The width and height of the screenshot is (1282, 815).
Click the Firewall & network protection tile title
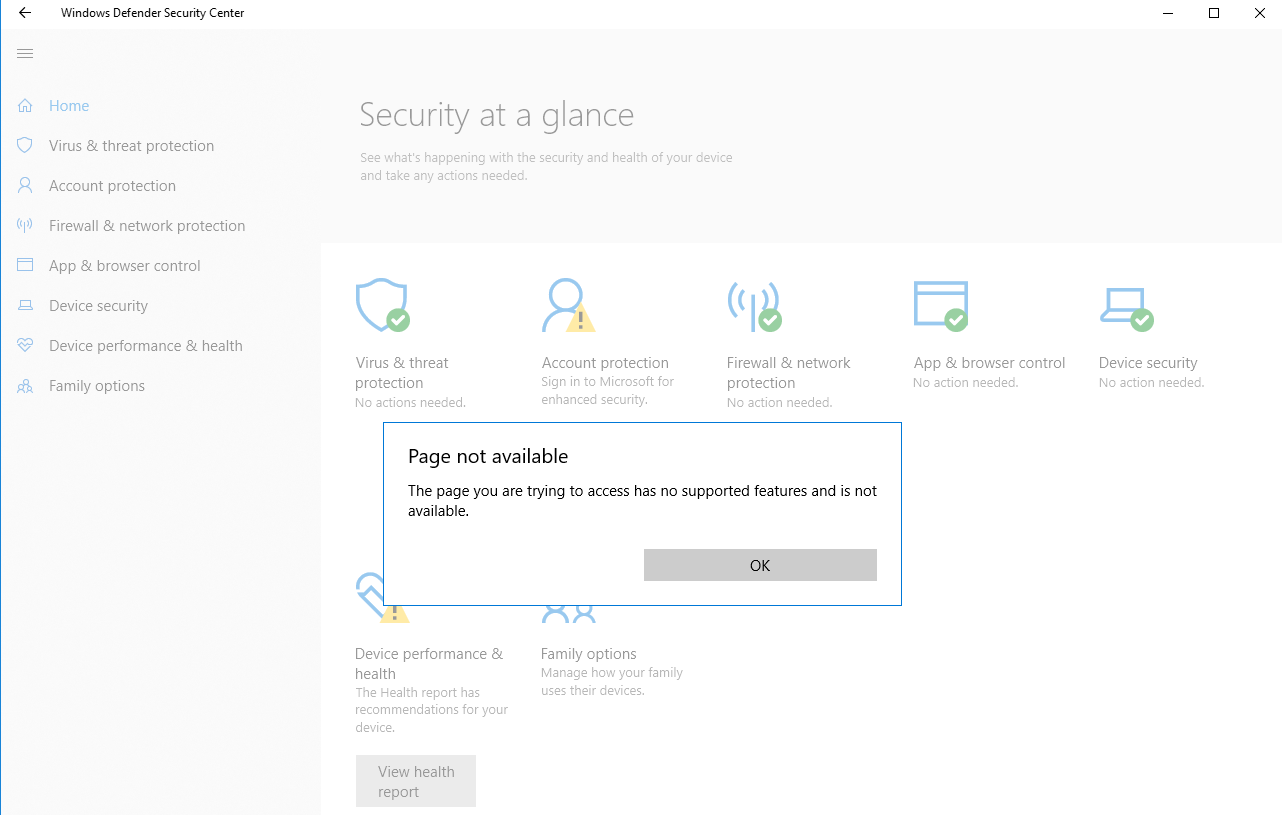789,372
